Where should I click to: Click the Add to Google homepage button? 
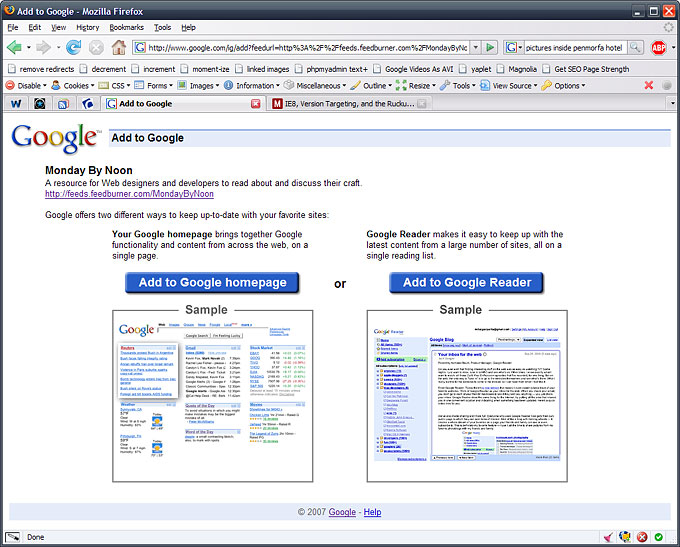tap(212, 283)
